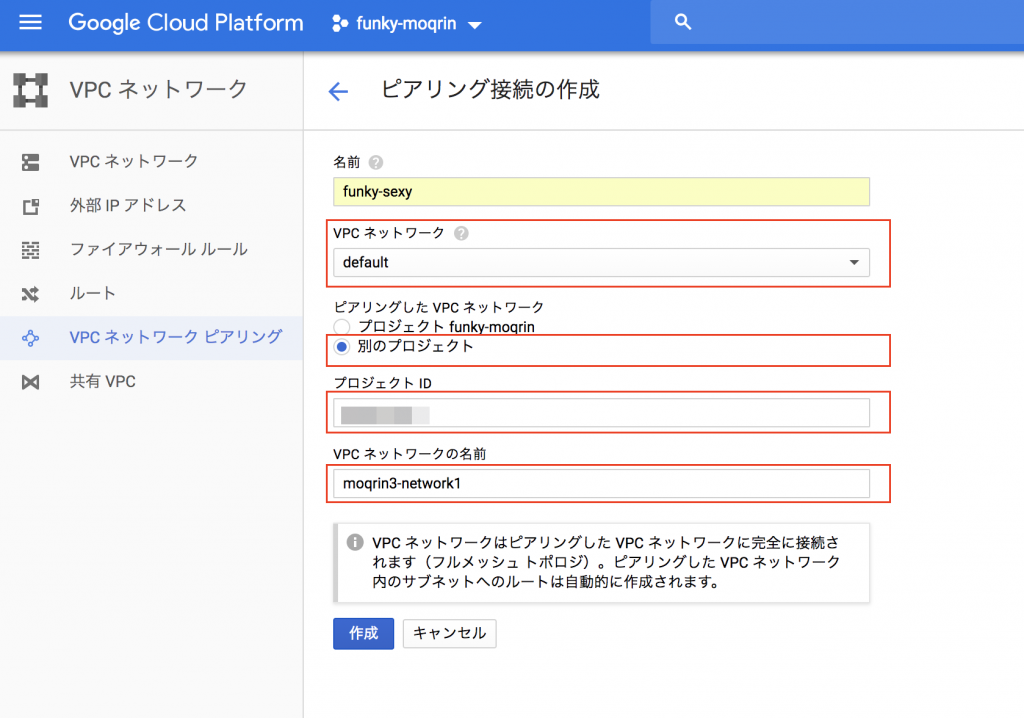Image resolution: width=1024 pixels, height=718 pixels.
Task: Click the 外部 IP アドレス sidebar icon
Action: click(x=30, y=206)
